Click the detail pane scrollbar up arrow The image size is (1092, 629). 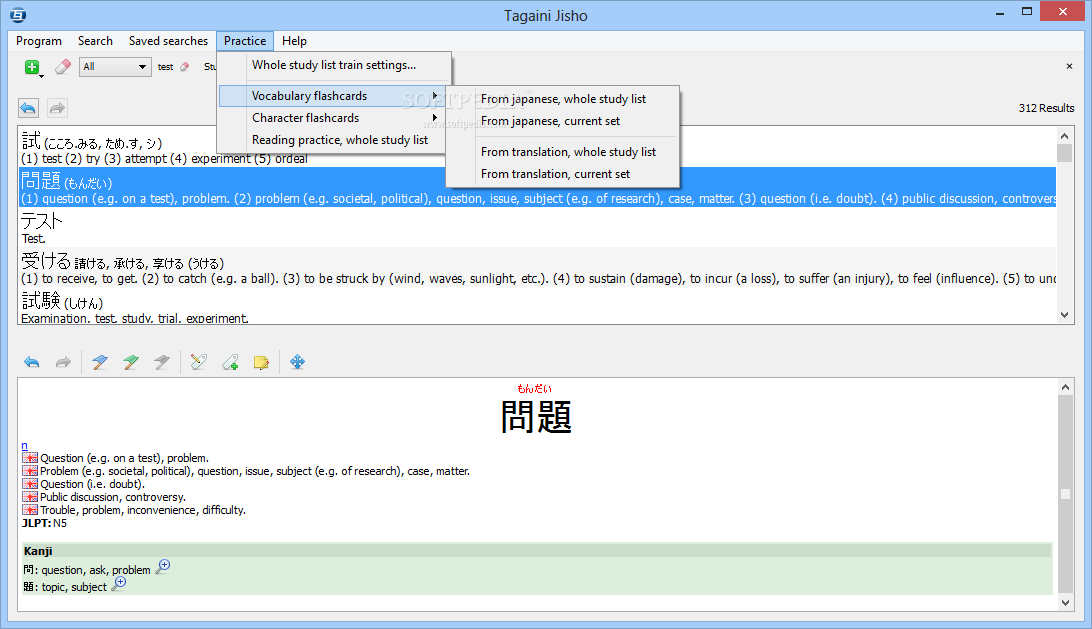[1066, 387]
